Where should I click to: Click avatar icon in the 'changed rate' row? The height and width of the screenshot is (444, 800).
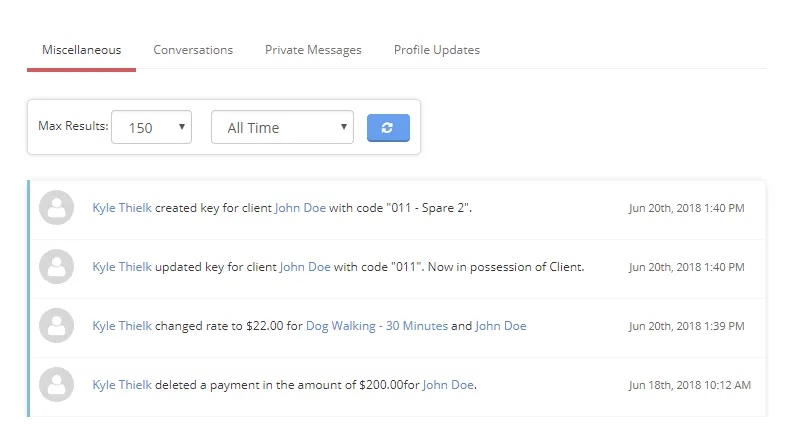(57, 326)
